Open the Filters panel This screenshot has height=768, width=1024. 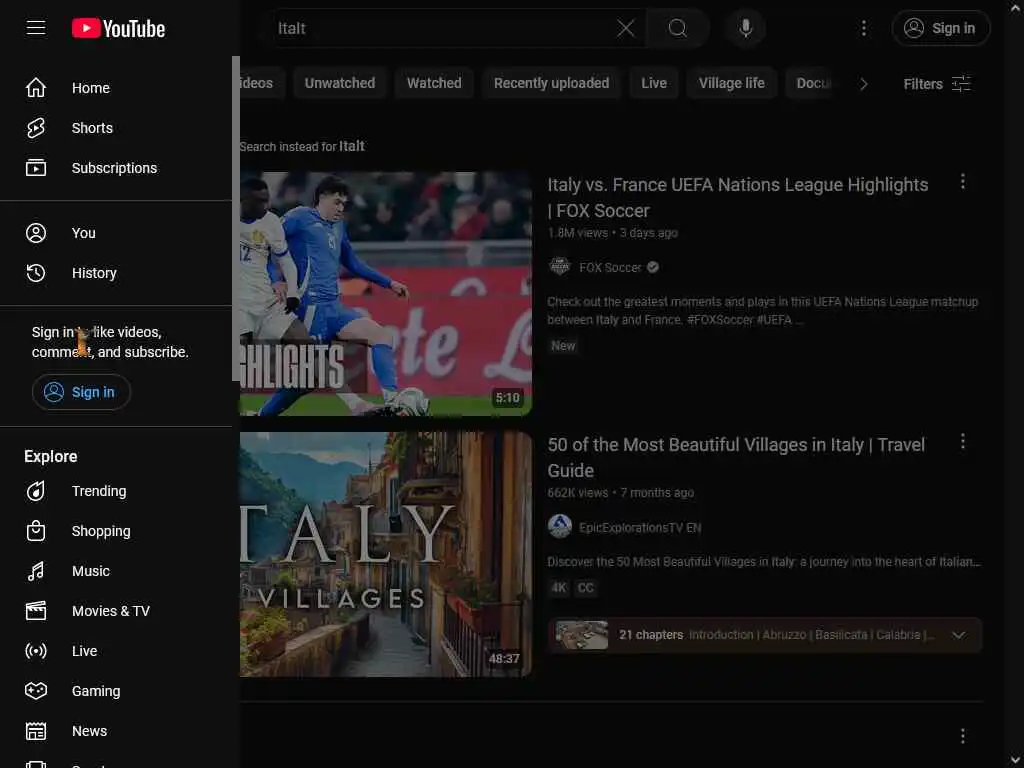[x=936, y=84]
